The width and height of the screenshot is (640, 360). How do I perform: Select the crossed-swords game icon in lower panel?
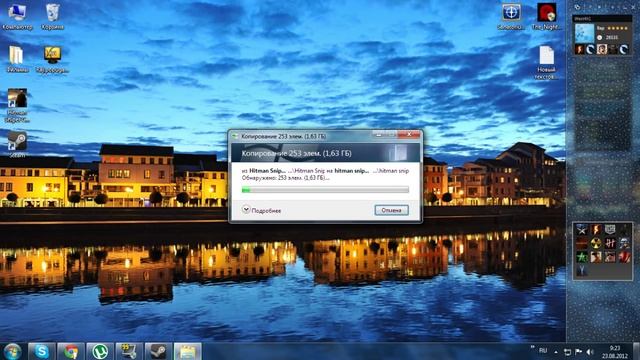582,230
